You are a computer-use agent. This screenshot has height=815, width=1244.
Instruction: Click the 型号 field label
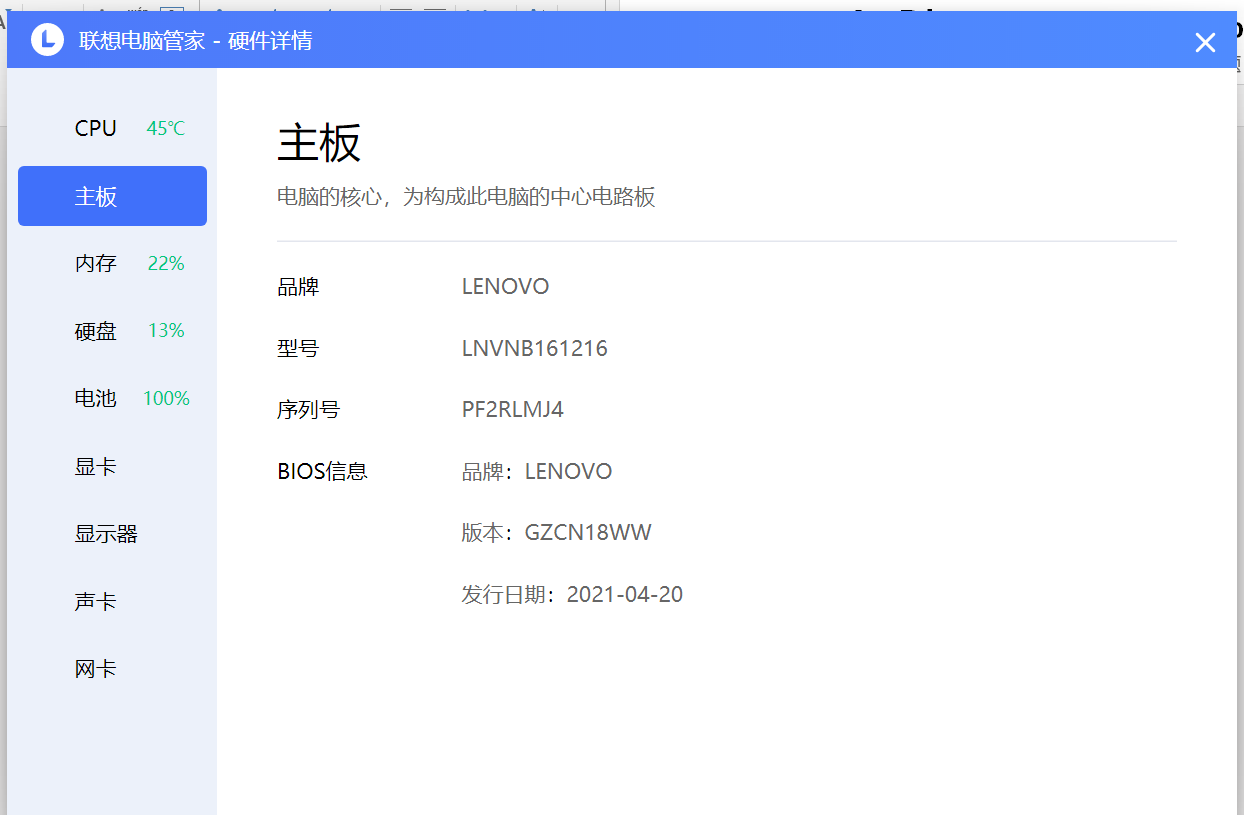click(x=298, y=349)
